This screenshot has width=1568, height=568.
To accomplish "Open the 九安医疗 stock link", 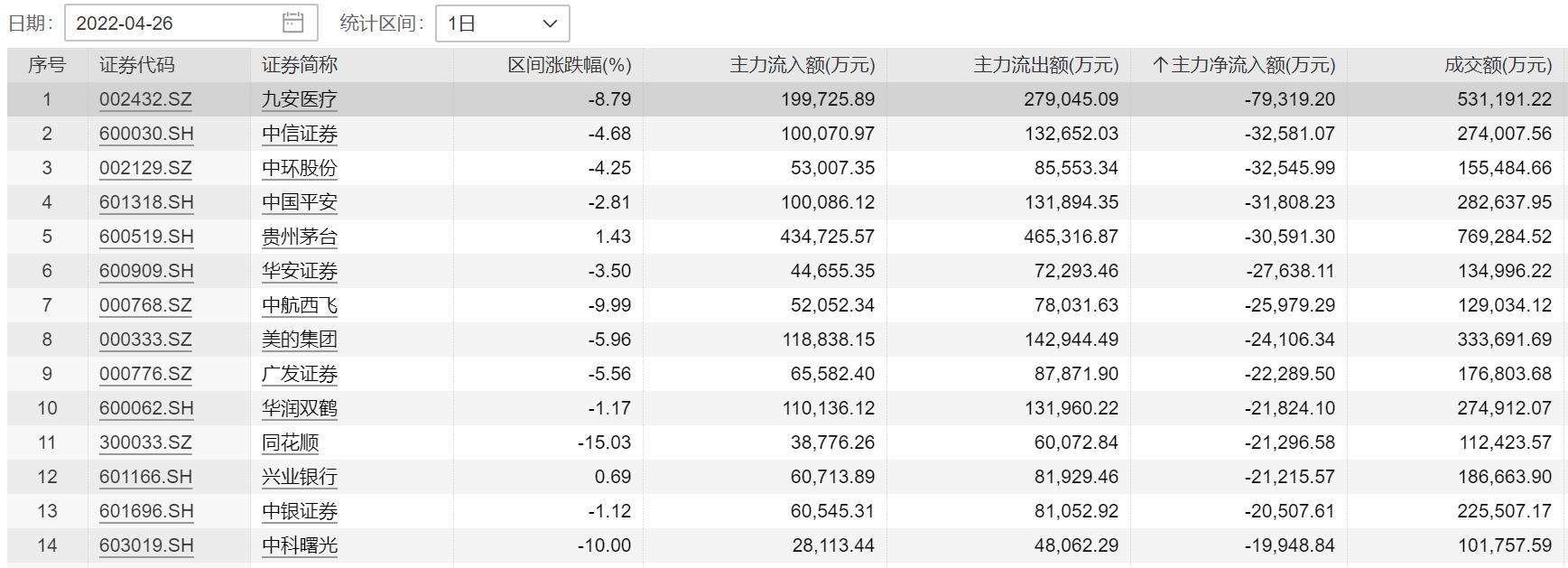I will (x=299, y=99).
